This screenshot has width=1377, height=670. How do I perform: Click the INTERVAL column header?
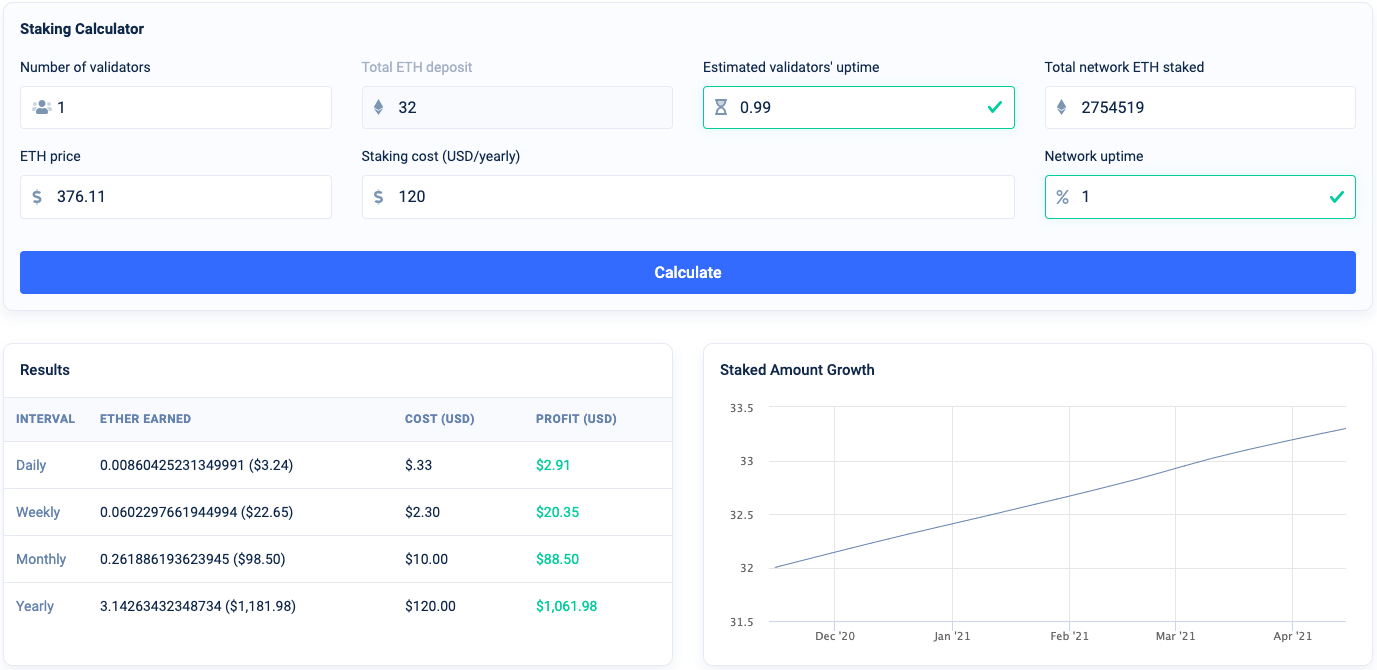click(45, 419)
